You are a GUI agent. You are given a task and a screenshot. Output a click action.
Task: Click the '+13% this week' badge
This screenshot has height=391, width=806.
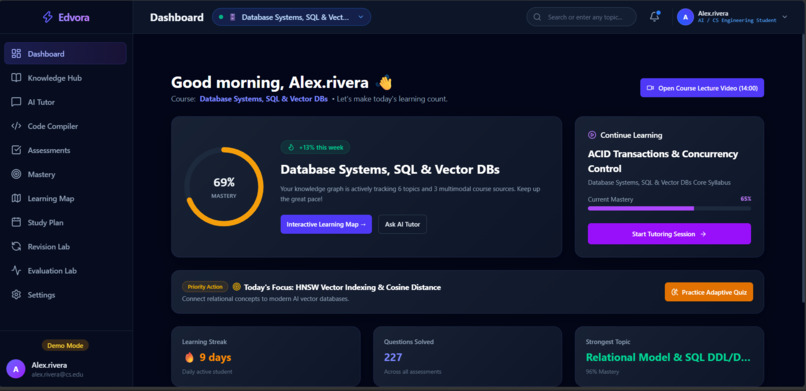[x=315, y=147]
